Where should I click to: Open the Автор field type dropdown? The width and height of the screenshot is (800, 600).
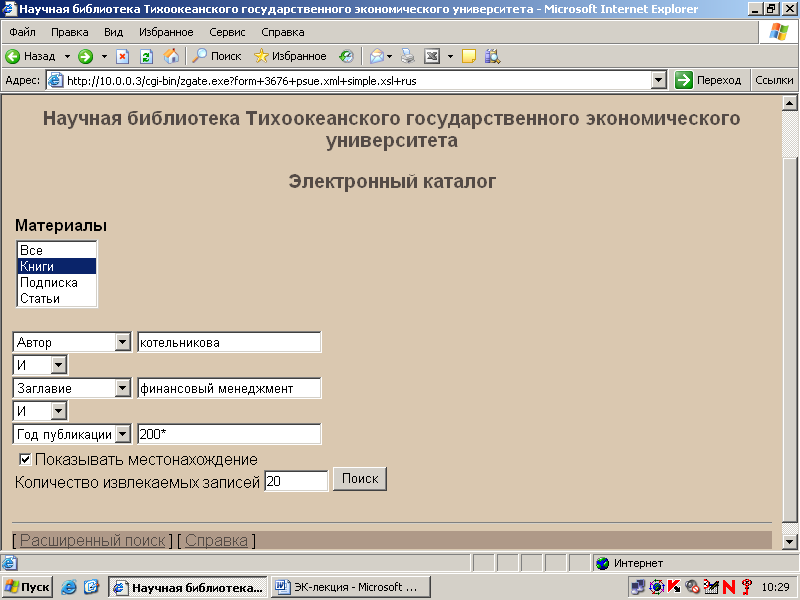122,342
